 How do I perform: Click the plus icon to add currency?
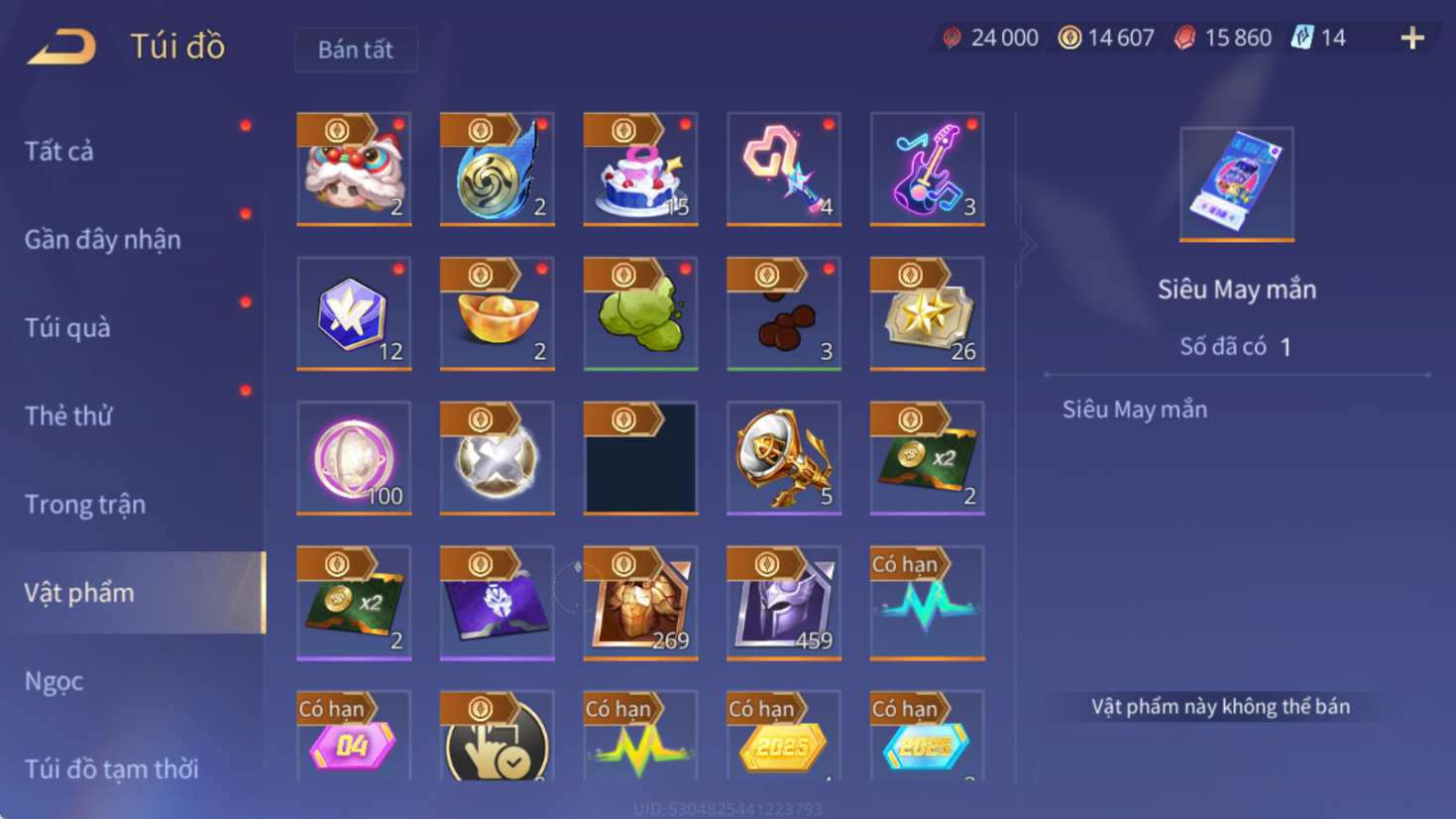[x=1412, y=38]
